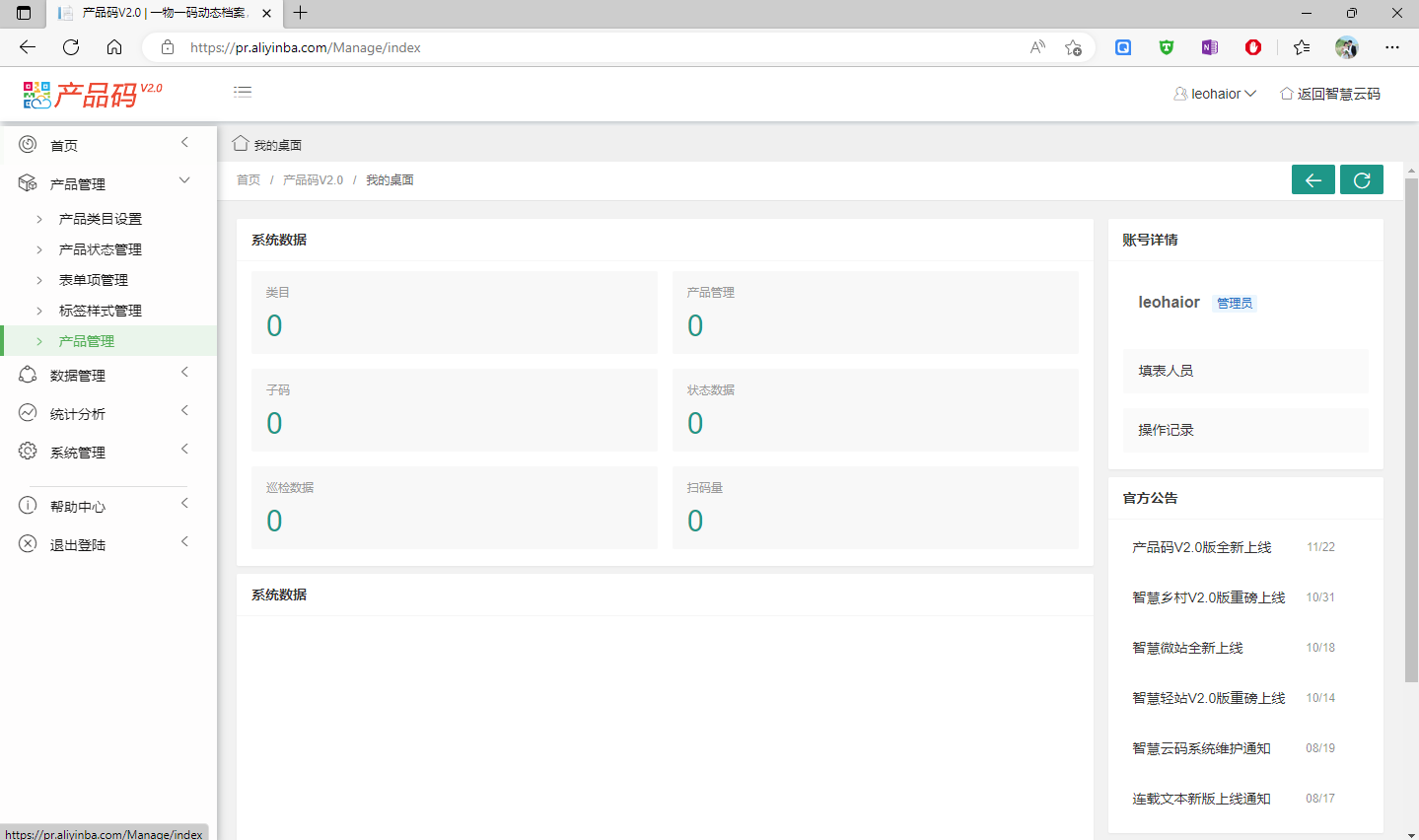Collapse the 产品管理 sidebar section
Screen dimensions: 1419x840
pyautogui.click(x=184, y=181)
